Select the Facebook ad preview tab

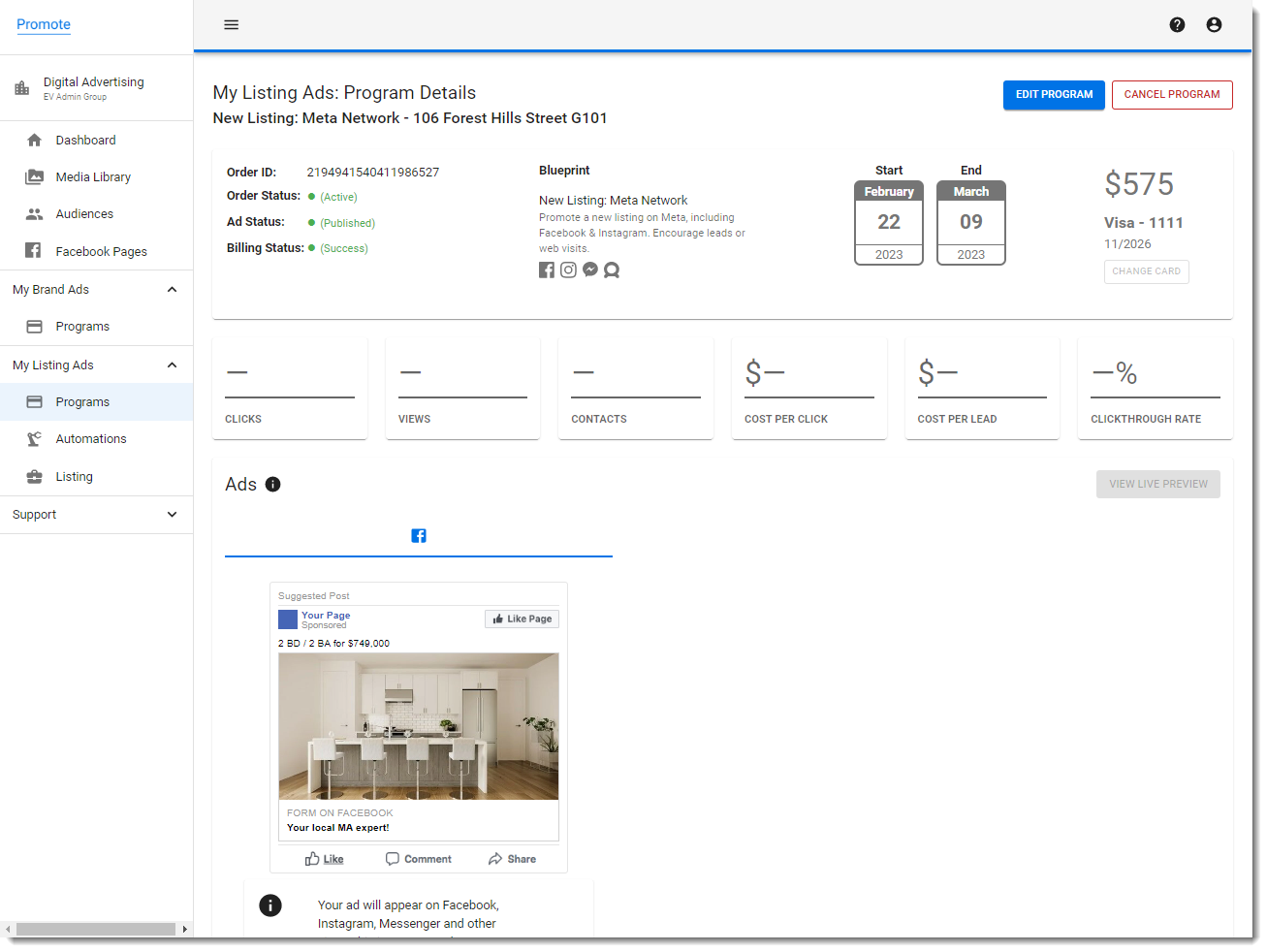[x=419, y=536]
